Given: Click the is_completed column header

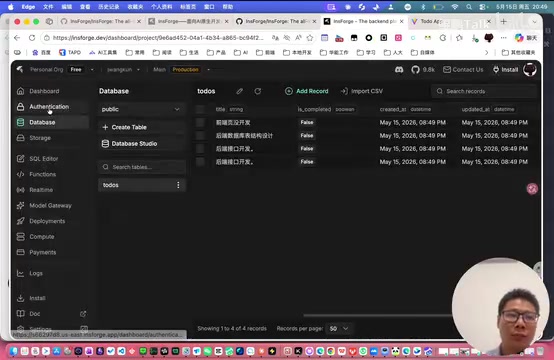Looking at the screenshot, I should coord(326,109).
